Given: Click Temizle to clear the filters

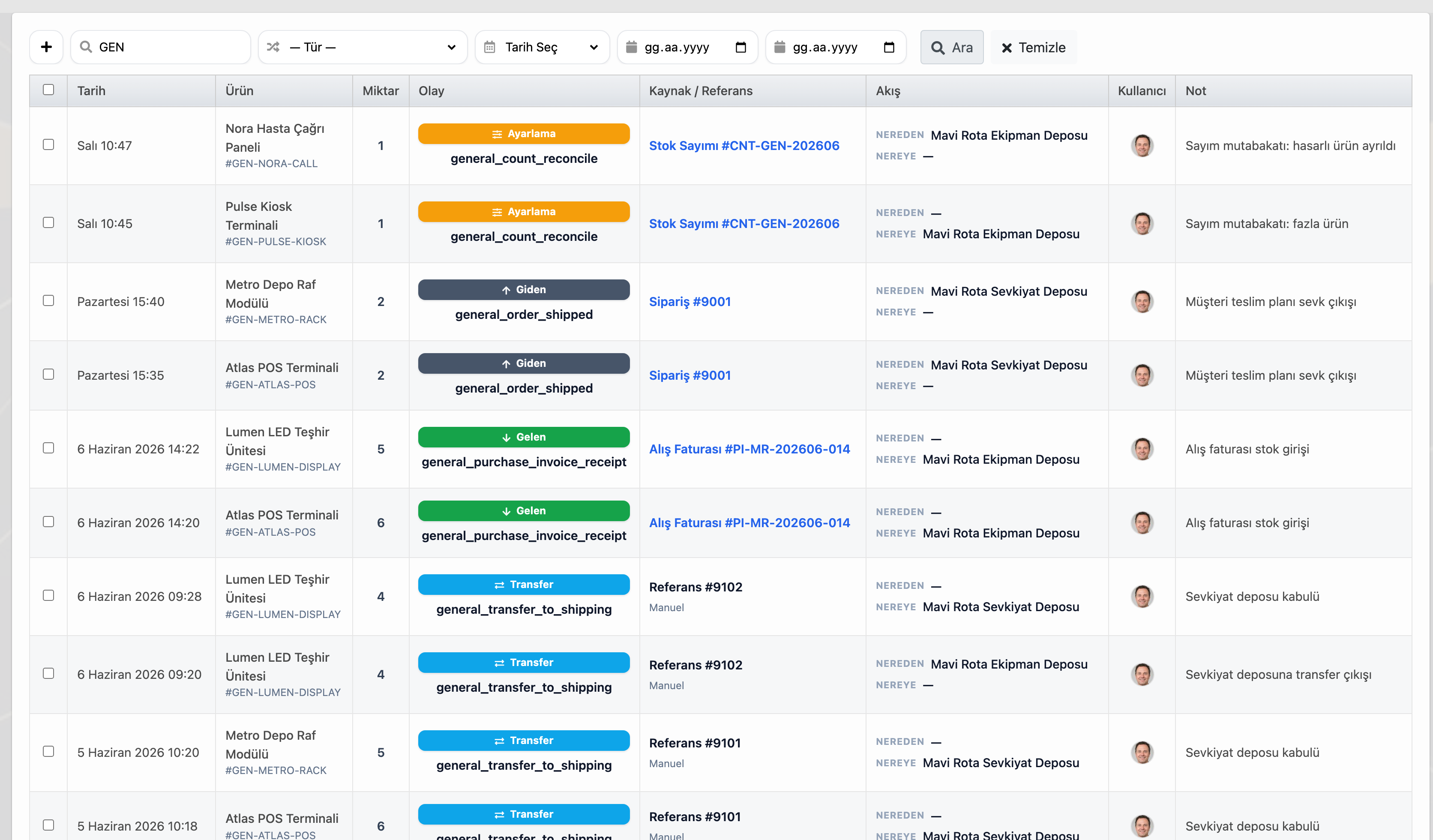Looking at the screenshot, I should click(1033, 47).
